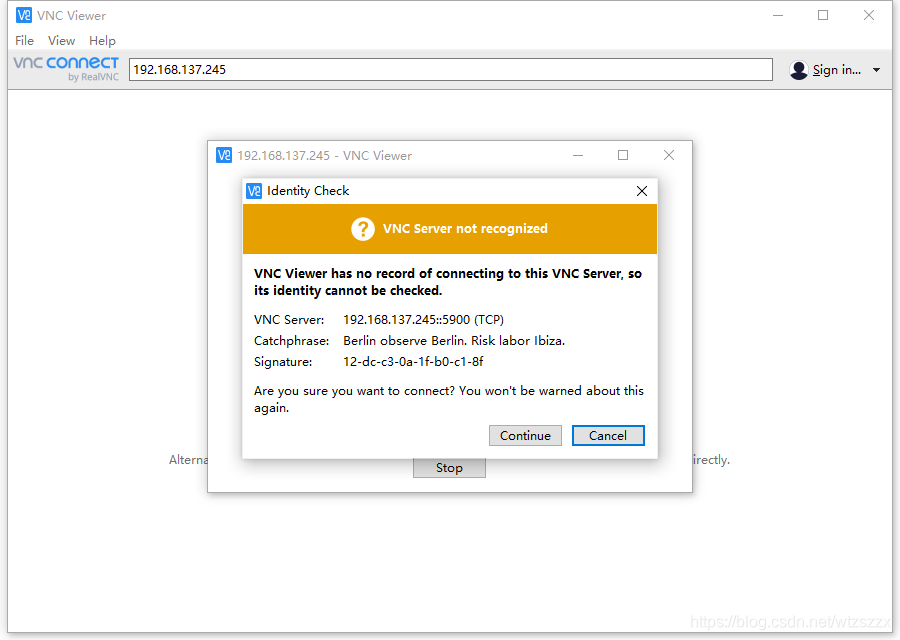
Task: Click Continue in Identity Check dialog
Action: 525,436
